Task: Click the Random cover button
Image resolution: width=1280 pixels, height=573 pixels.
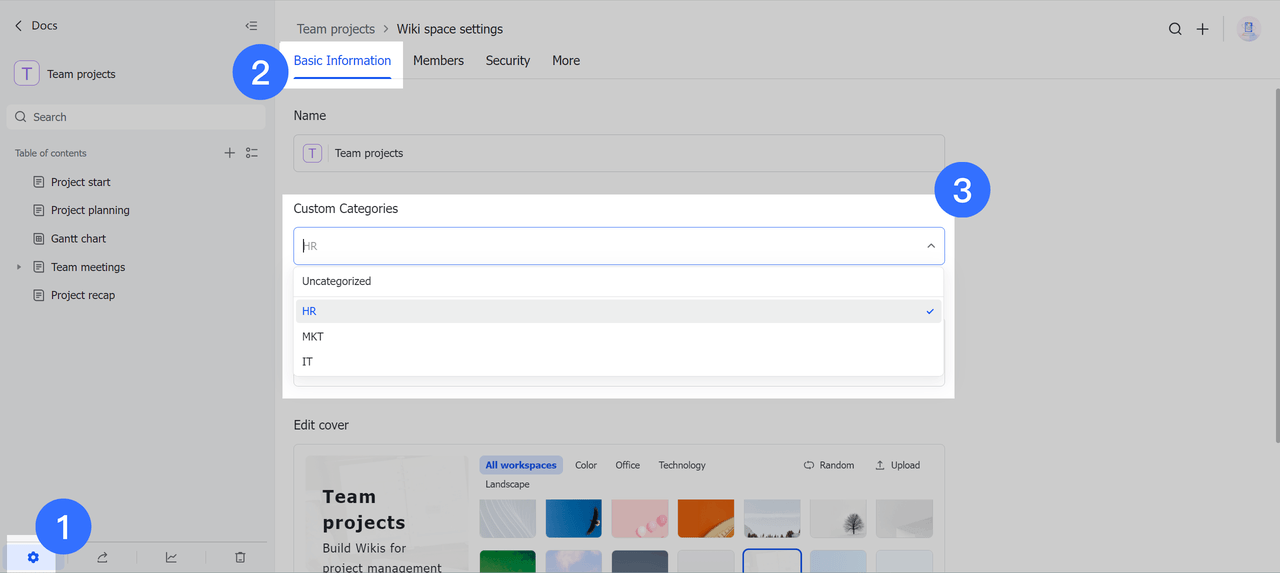Action: pyautogui.click(x=829, y=465)
